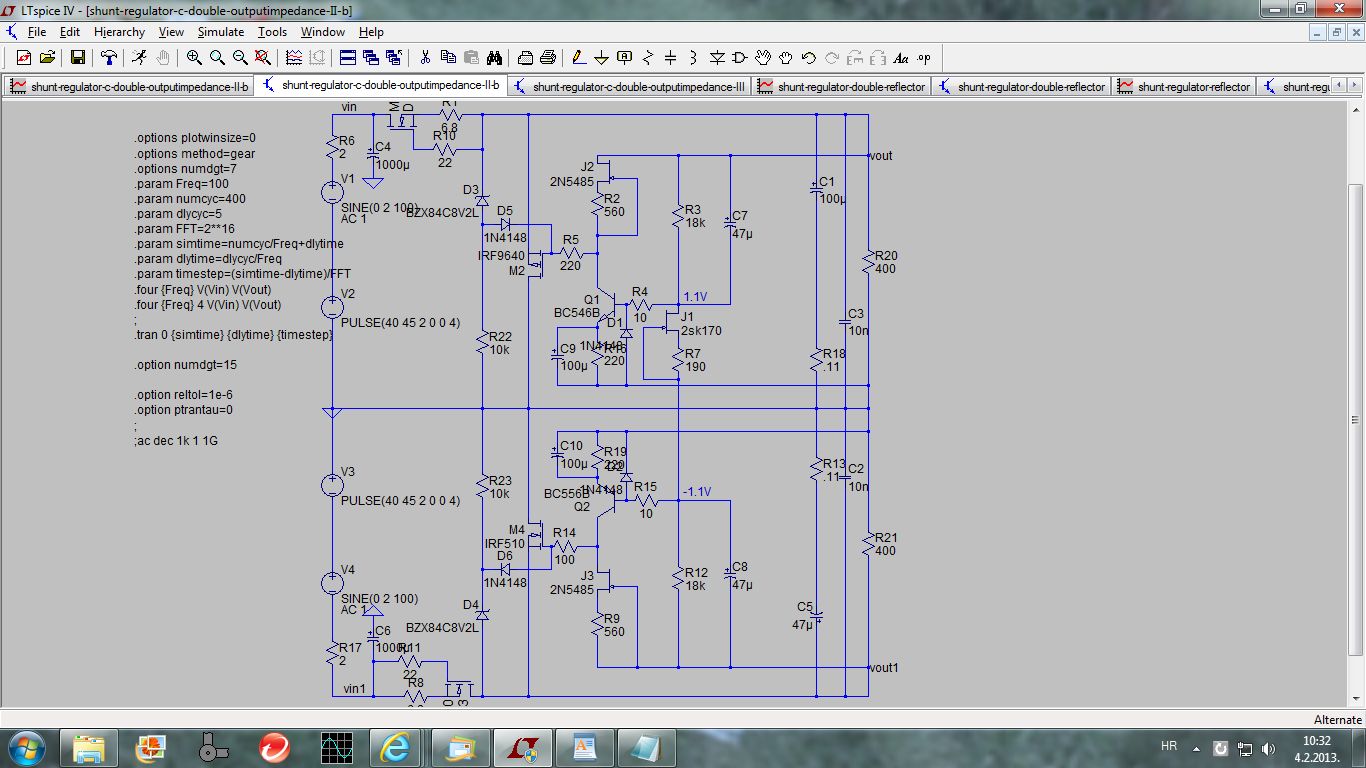Screen dimensions: 1366x768
Task: Select the SPICE directive '.op' tool
Action: (924, 57)
